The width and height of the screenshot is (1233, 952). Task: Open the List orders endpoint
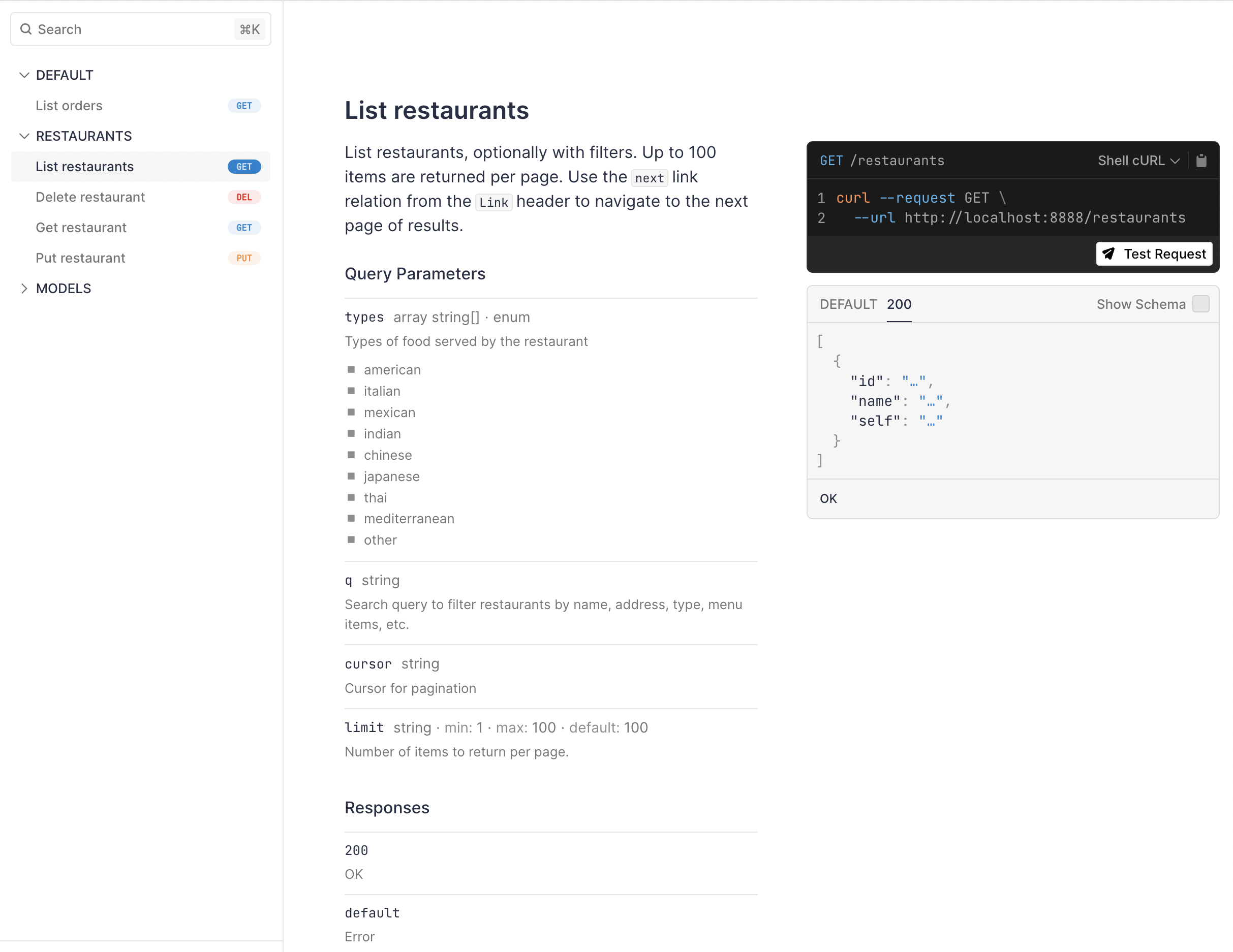pos(69,106)
